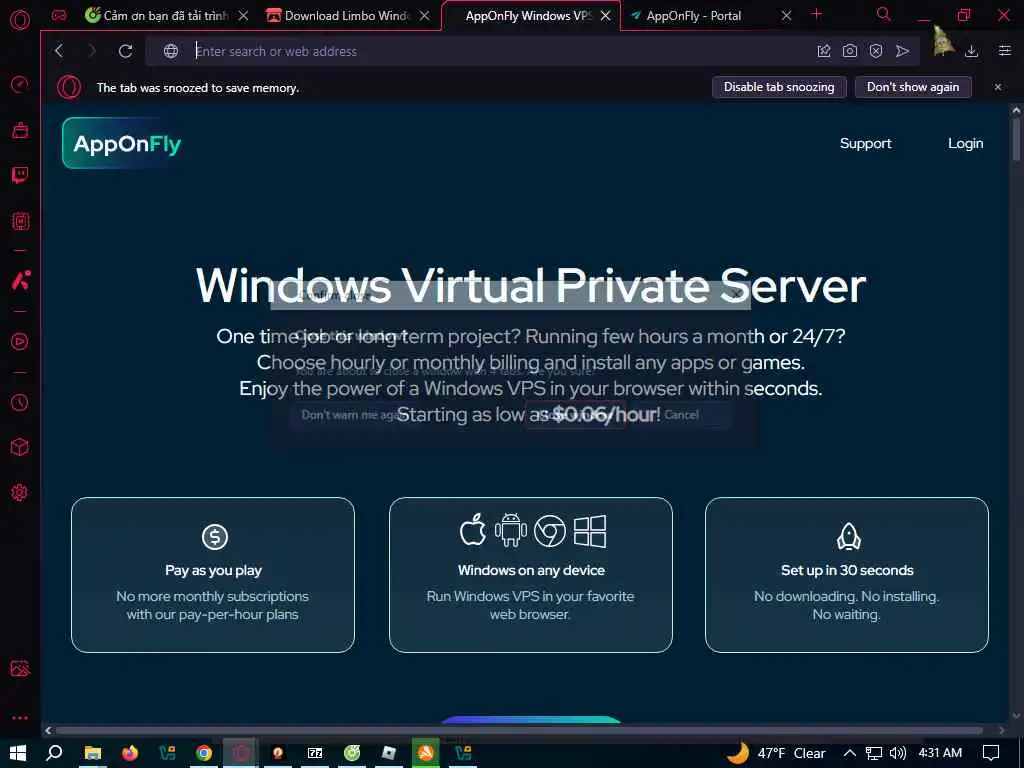The width and height of the screenshot is (1024, 768).
Task: Open the Settings gear in the sidebar
Action: (20, 492)
